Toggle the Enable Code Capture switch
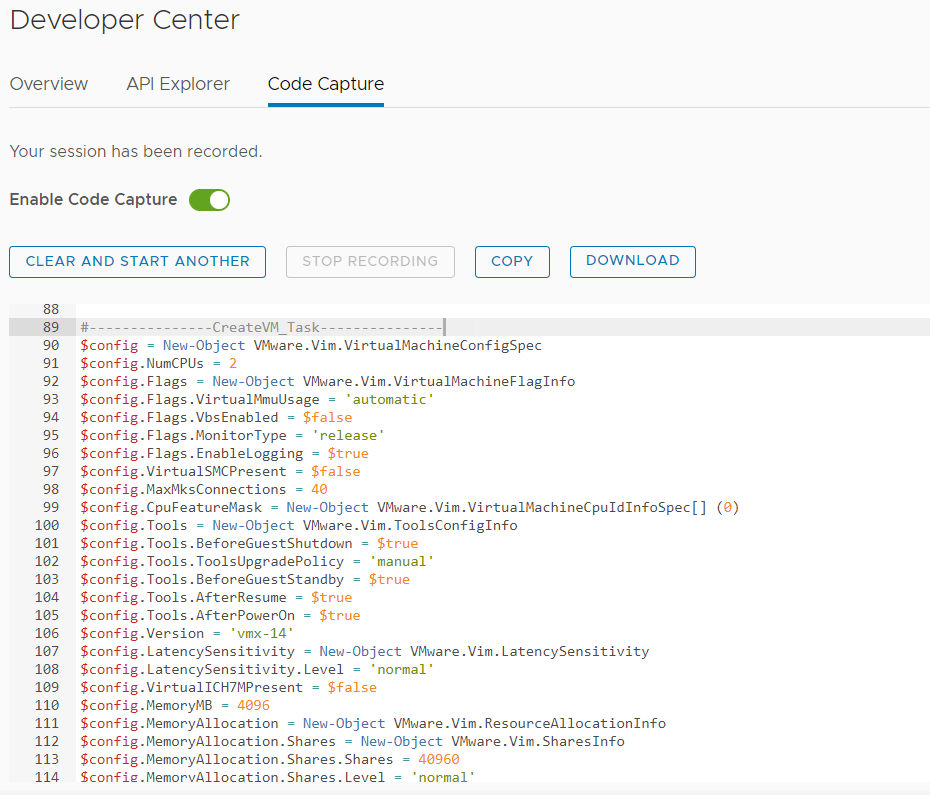The width and height of the screenshot is (930, 795). pos(209,200)
